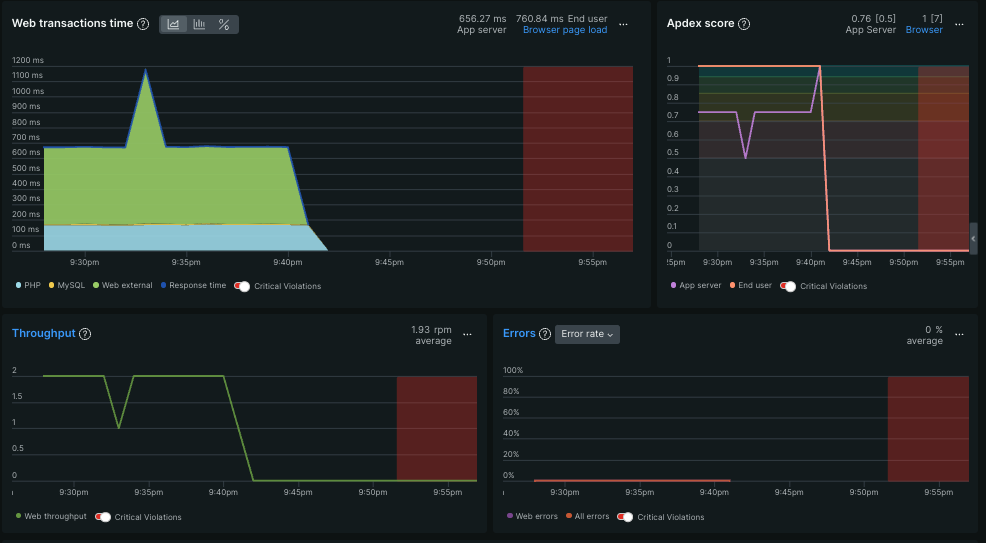Toggle Critical Violations in Throughput chart
This screenshot has width=986, height=543.
click(102, 517)
